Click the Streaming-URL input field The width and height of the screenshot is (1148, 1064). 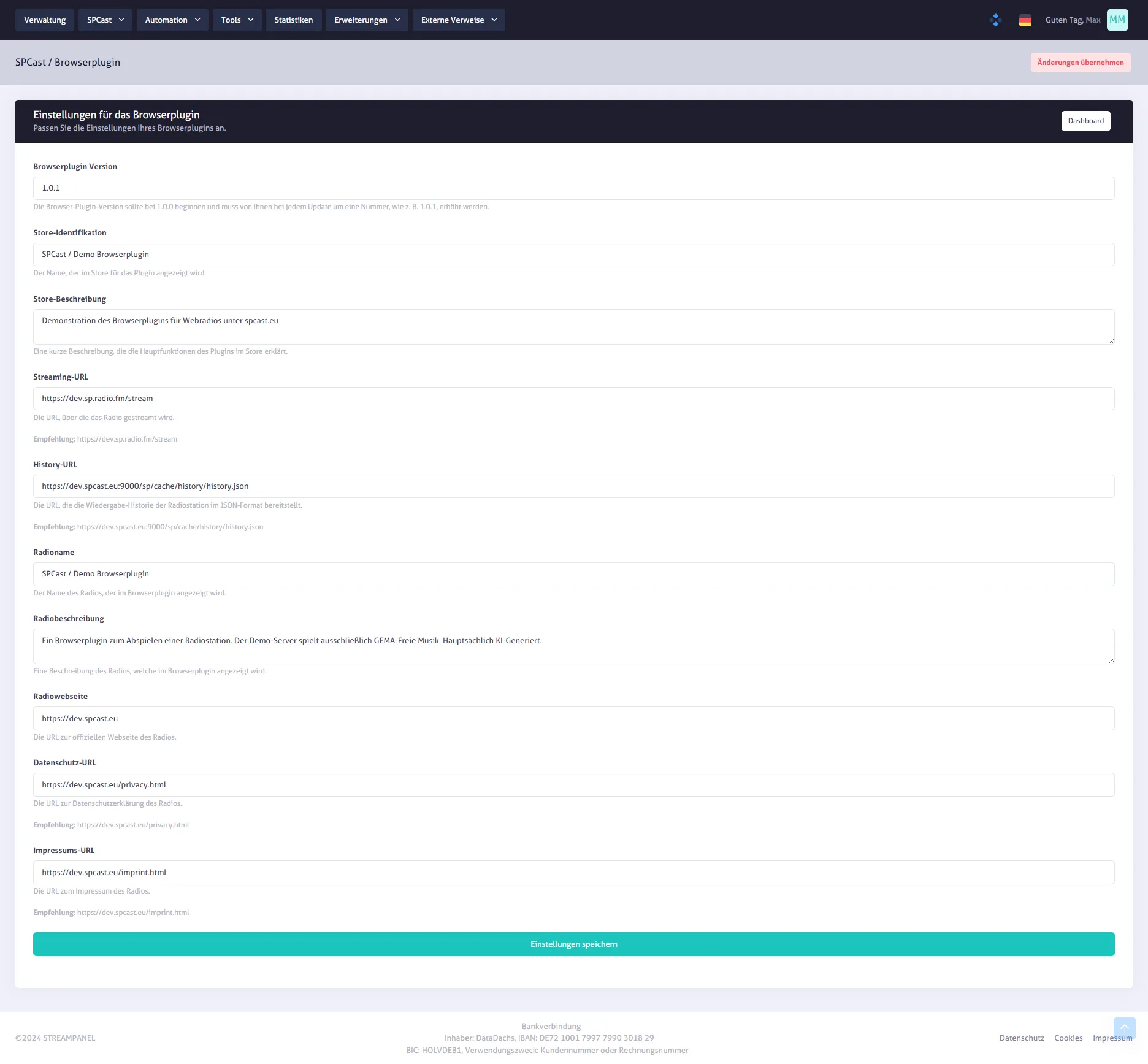click(574, 399)
